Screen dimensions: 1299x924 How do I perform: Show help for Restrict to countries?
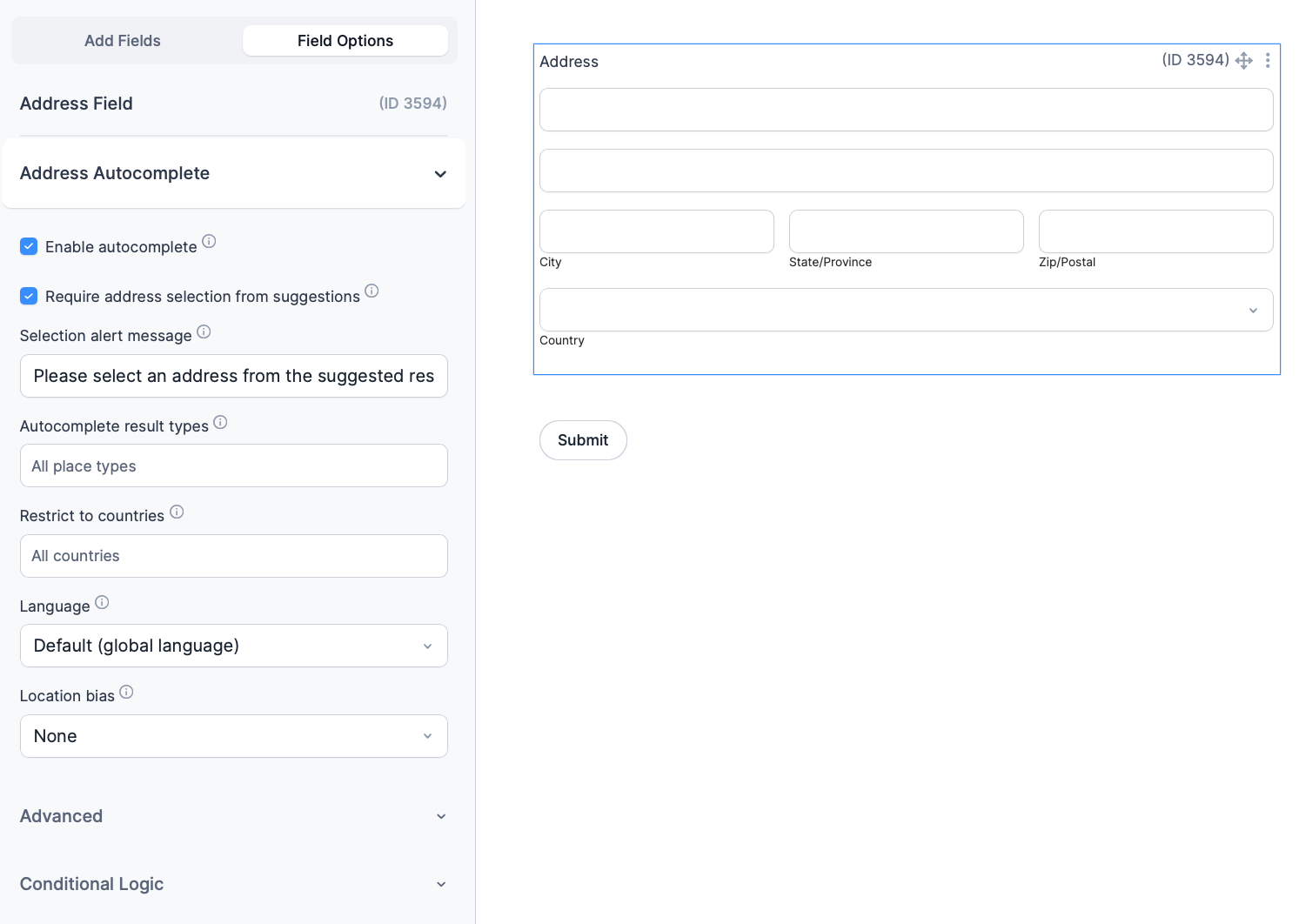click(x=177, y=512)
